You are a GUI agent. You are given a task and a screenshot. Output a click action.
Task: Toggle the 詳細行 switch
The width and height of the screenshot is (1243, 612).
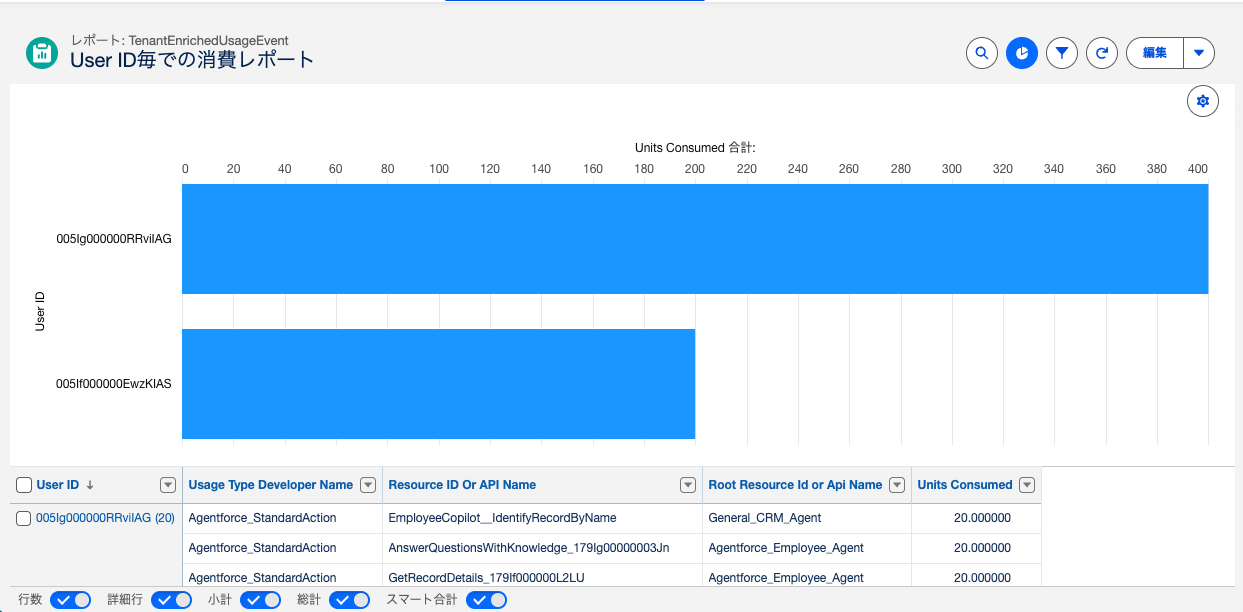coord(171,600)
